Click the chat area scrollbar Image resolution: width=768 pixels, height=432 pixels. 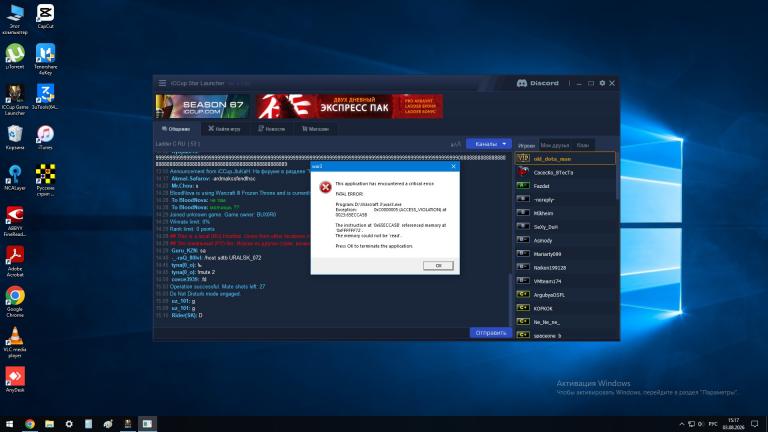[x=510, y=299]
